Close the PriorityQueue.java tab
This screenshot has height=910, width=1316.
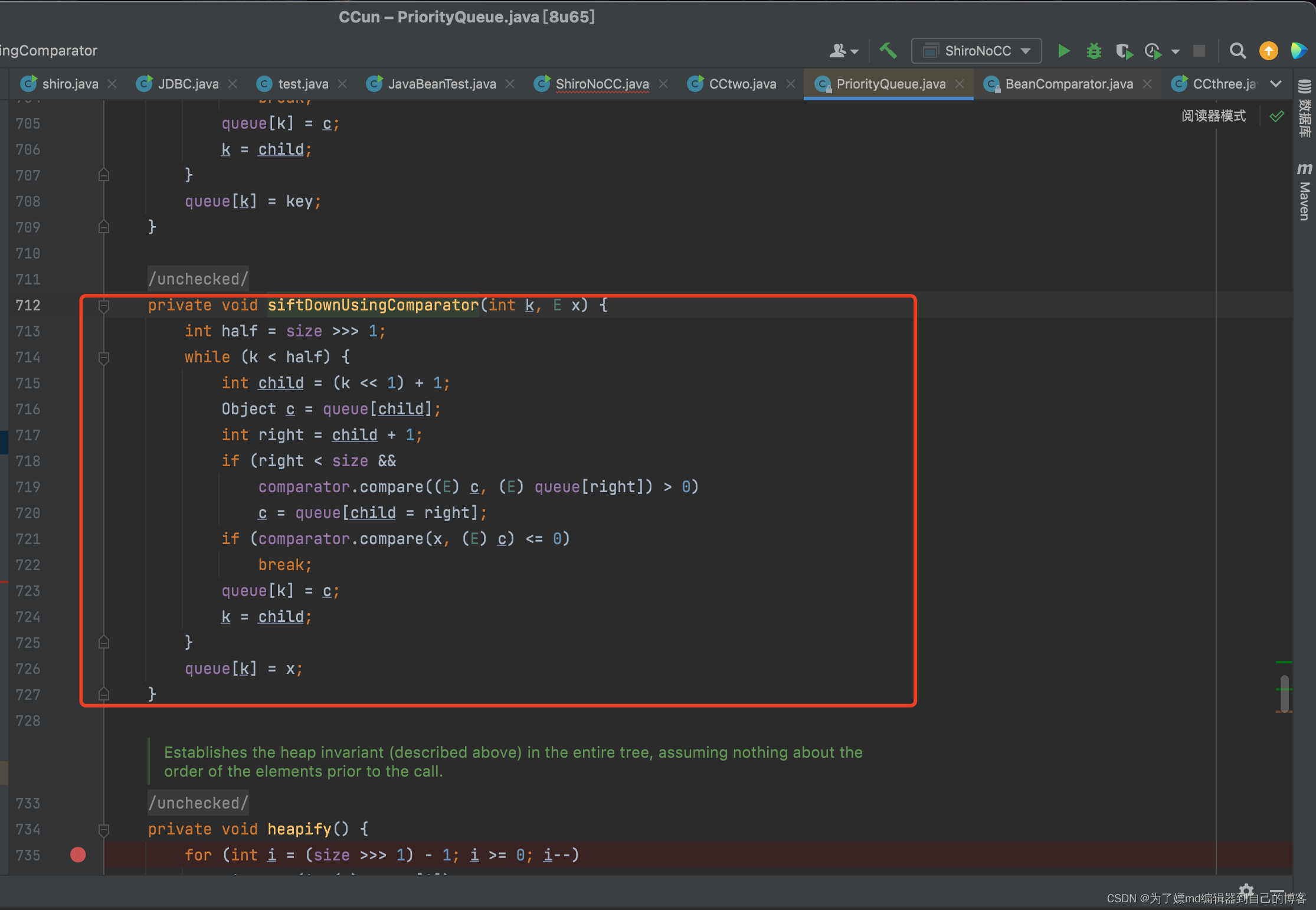tap(960, 84)
